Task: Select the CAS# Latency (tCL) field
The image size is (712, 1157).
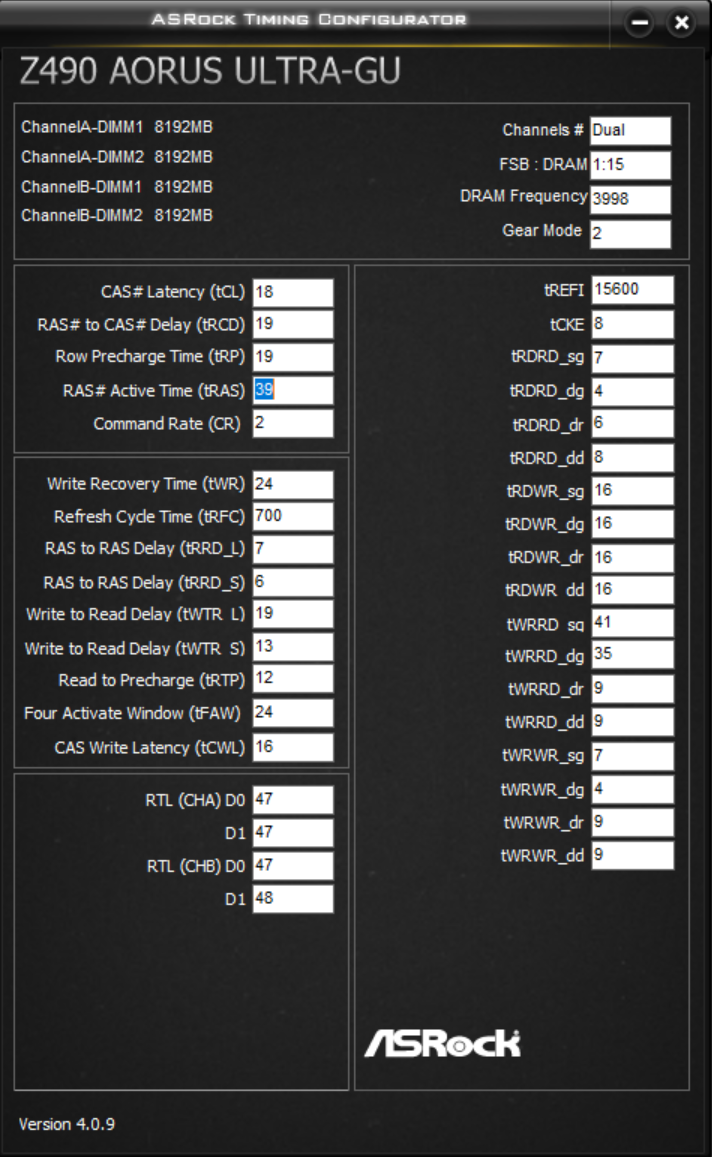Action: click(293, 292)
